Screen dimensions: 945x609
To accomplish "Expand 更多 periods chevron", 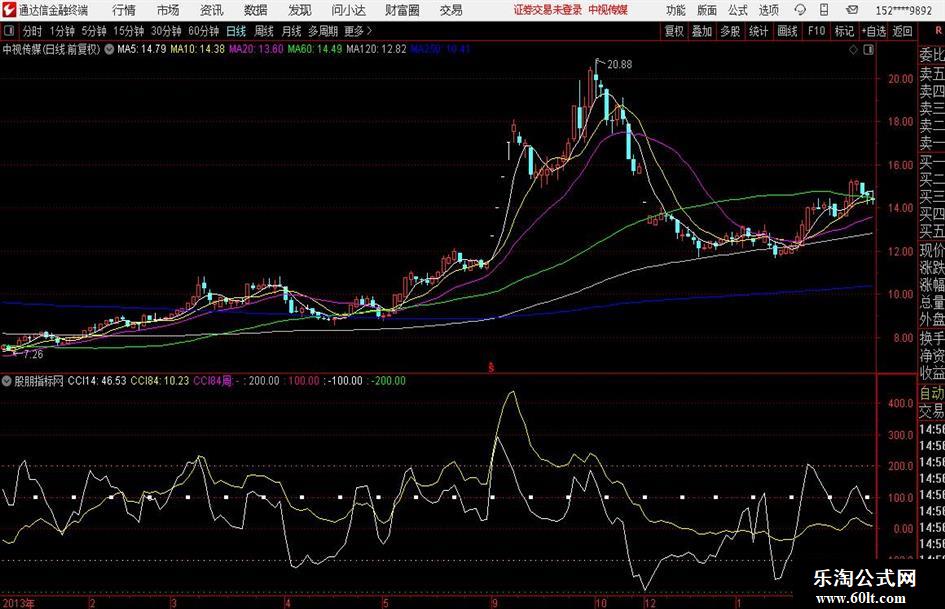I will click(x=369, y=31).
